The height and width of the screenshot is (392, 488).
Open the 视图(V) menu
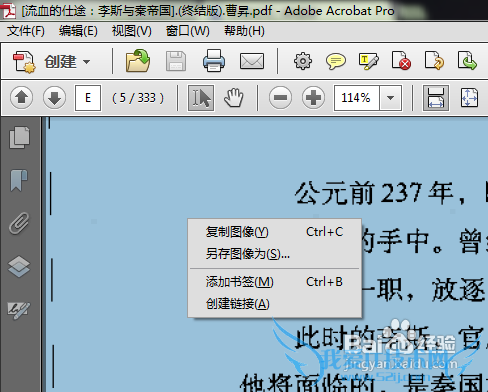click(x=132, y=31)
